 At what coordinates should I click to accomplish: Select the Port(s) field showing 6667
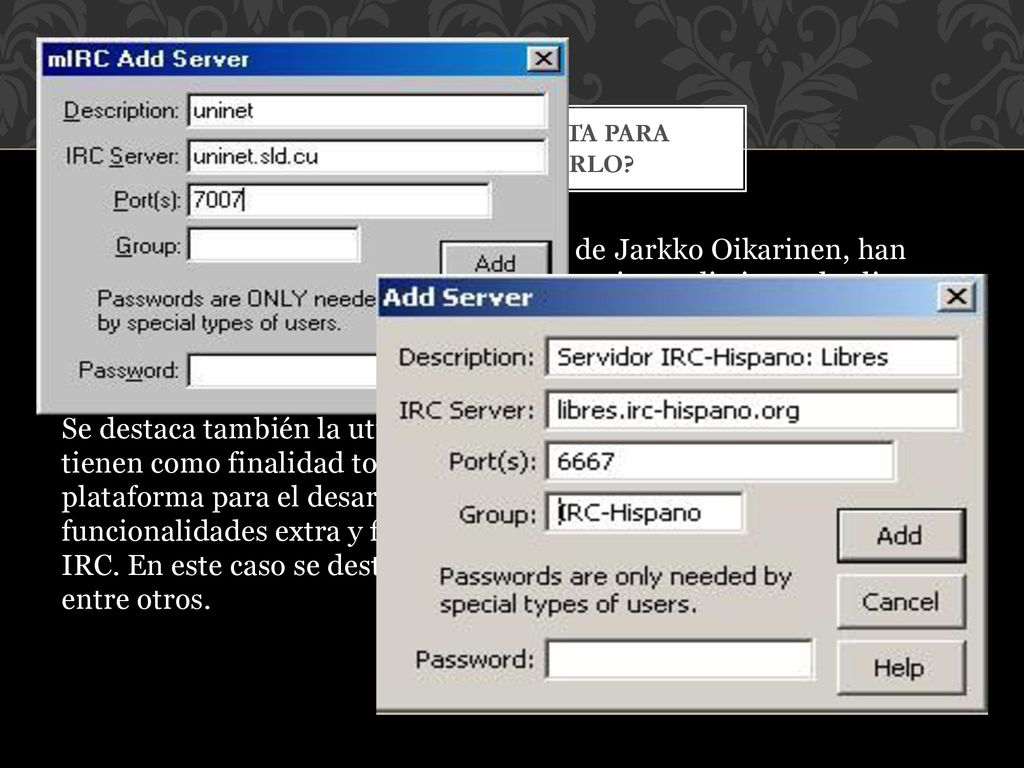point(720,461)
